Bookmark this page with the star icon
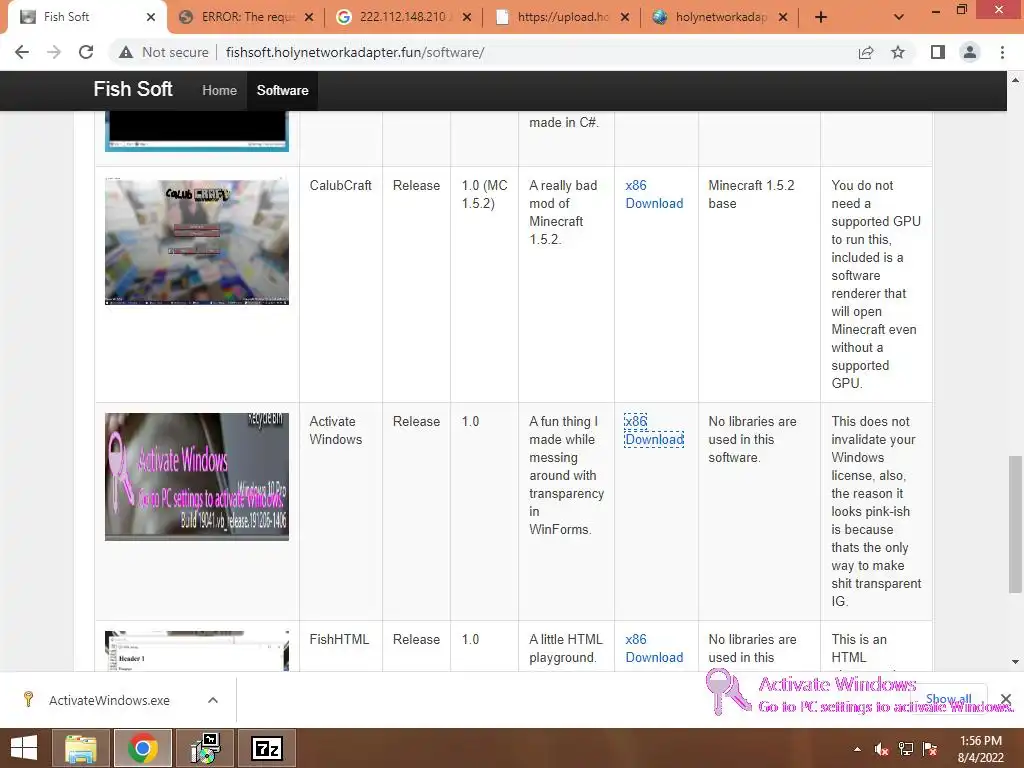Image resolution: width=1024 pixels, height=768 pixels. 898,52
